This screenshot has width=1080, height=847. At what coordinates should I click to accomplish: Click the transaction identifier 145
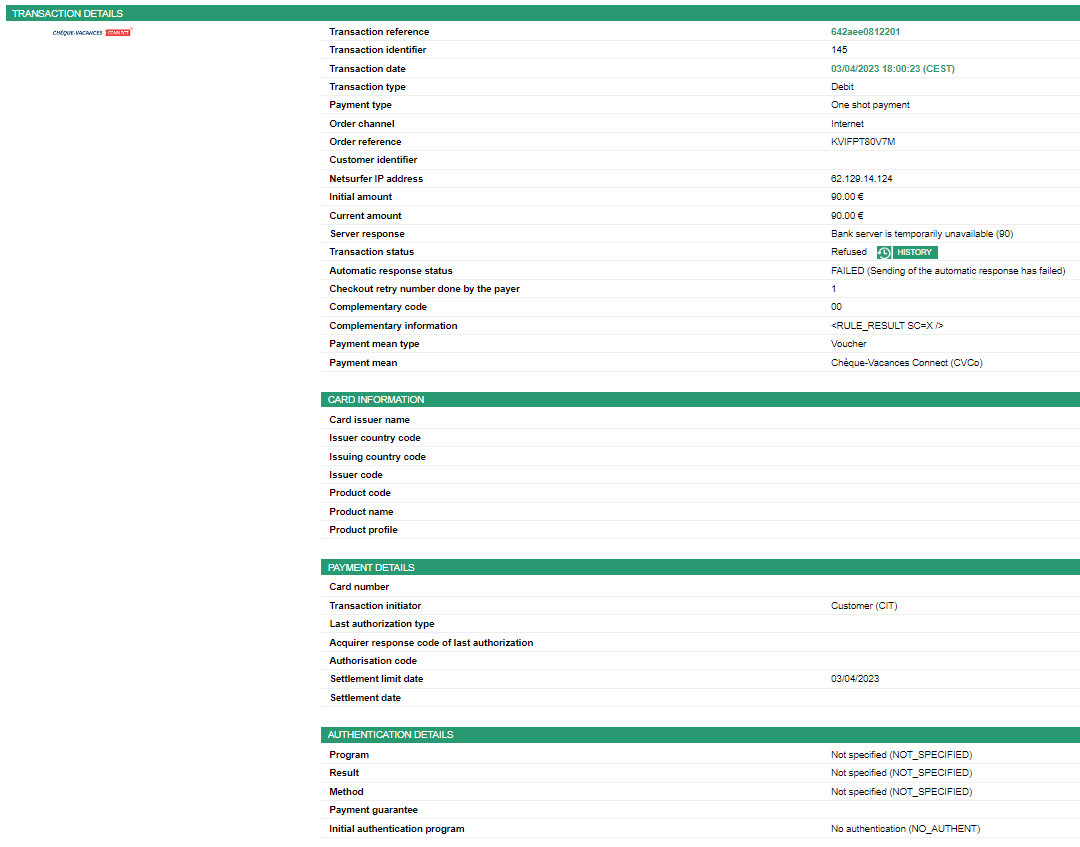pyautogui.click(x=839, y=50)
